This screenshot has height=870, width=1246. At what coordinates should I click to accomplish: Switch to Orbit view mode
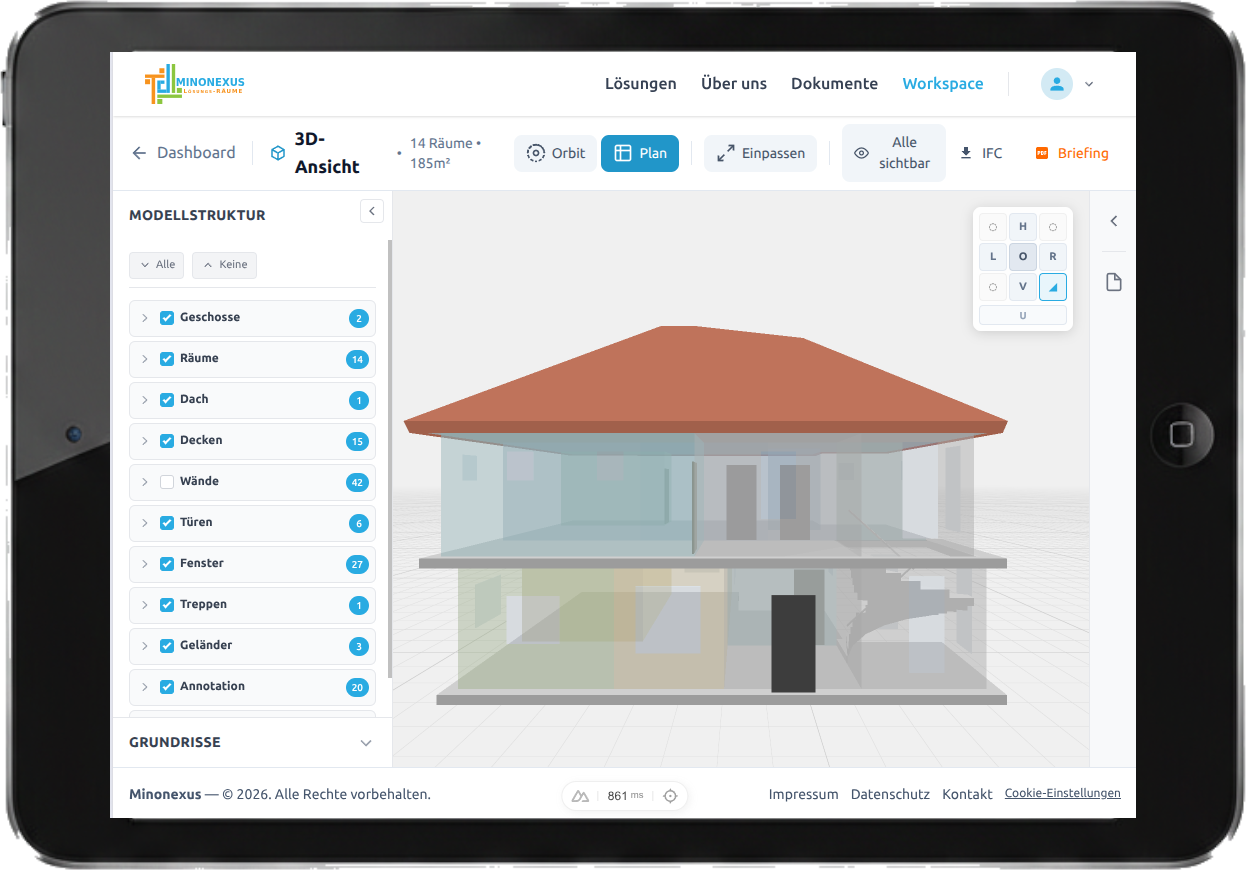click(556, 153)
